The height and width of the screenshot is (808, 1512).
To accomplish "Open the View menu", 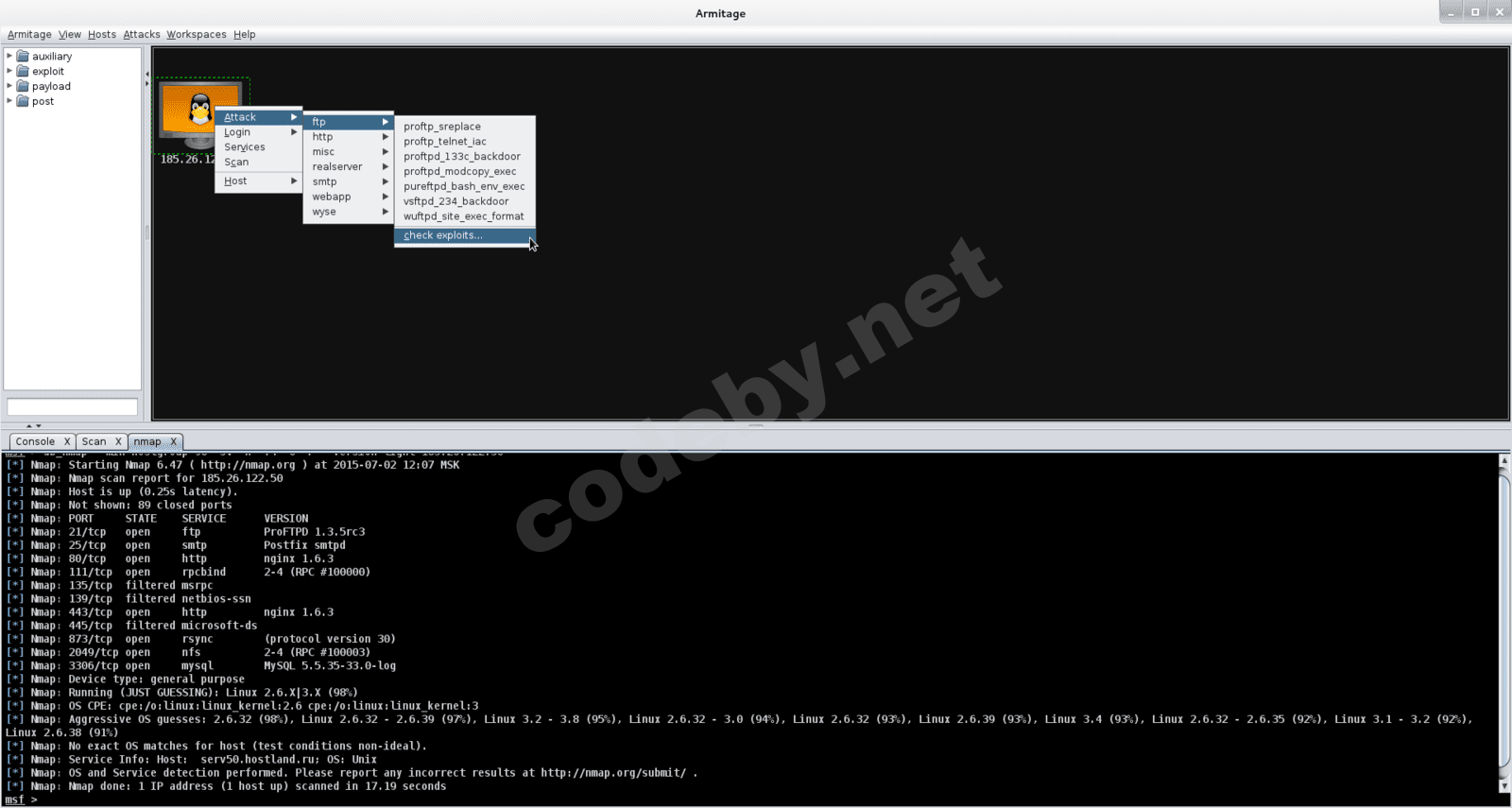I will 70,34.
